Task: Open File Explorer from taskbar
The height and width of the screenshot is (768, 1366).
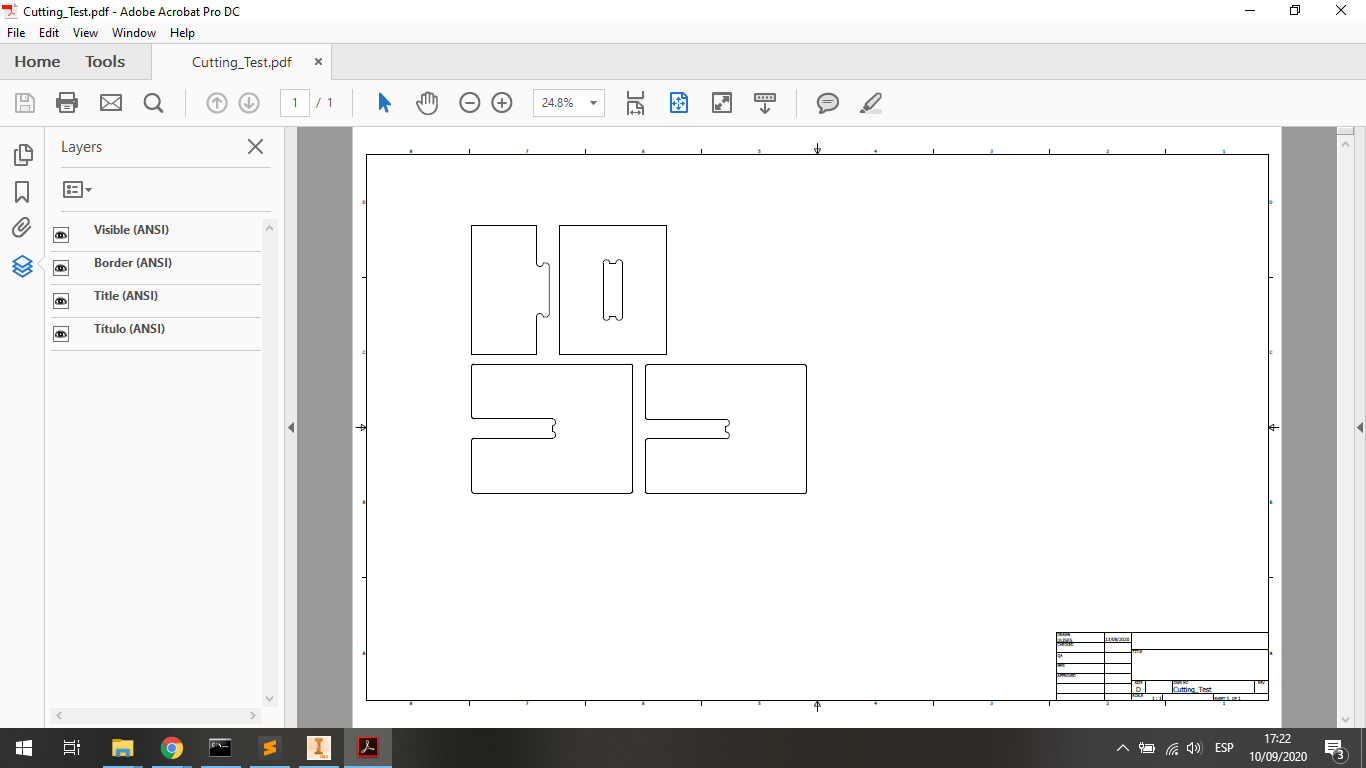Action: 122,748
